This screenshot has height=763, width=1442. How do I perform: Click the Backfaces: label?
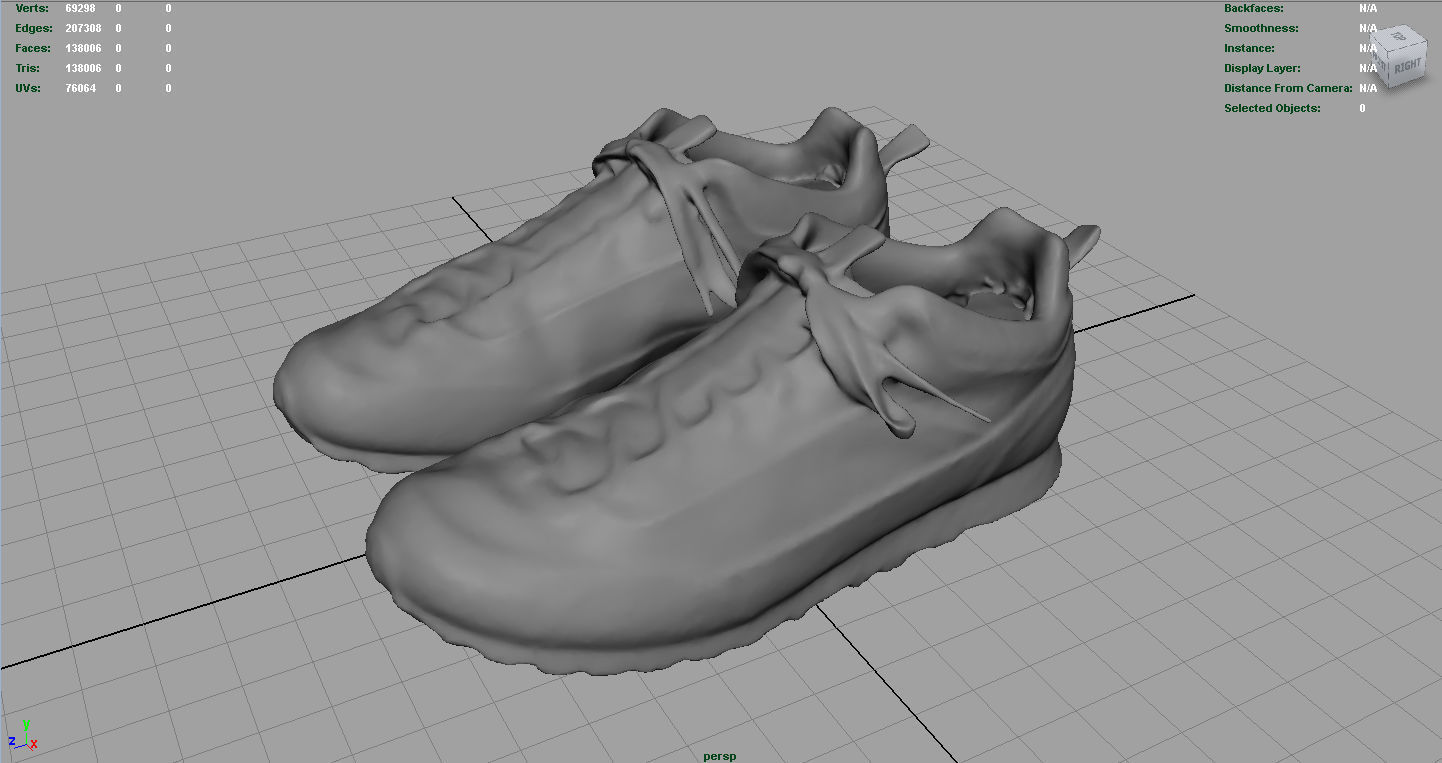tap(1254, 8)
